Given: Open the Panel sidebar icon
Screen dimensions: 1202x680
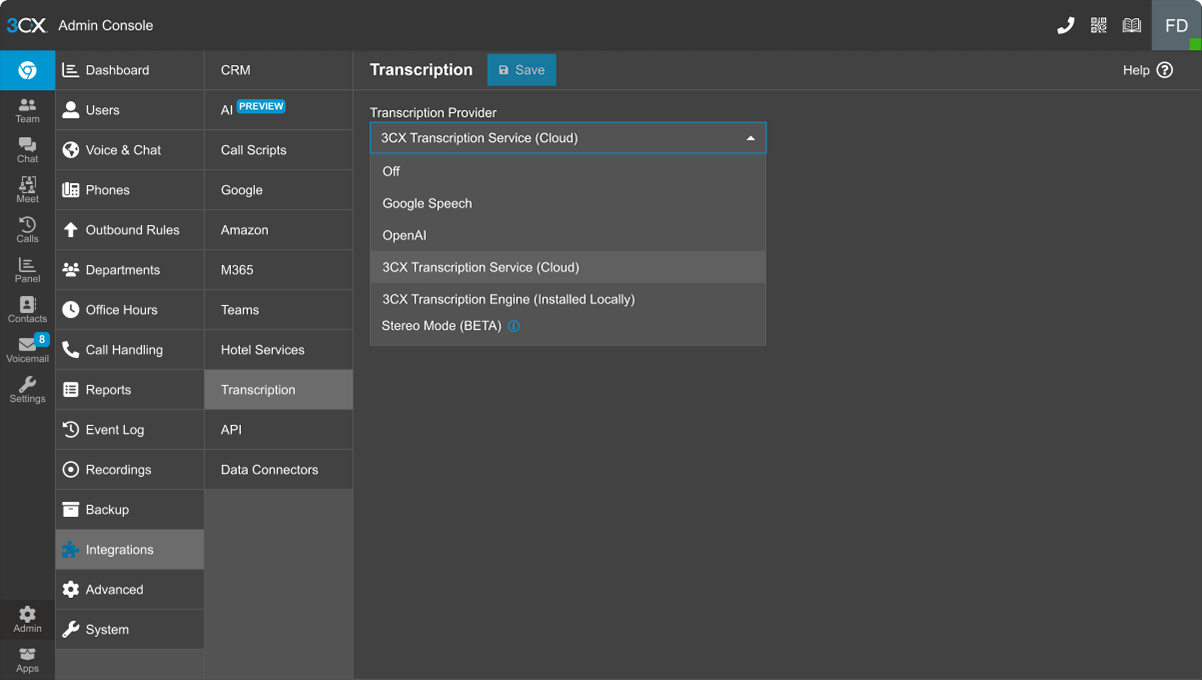Looking at the screenshot, I should pyautogui.click(x=27, y=270).
